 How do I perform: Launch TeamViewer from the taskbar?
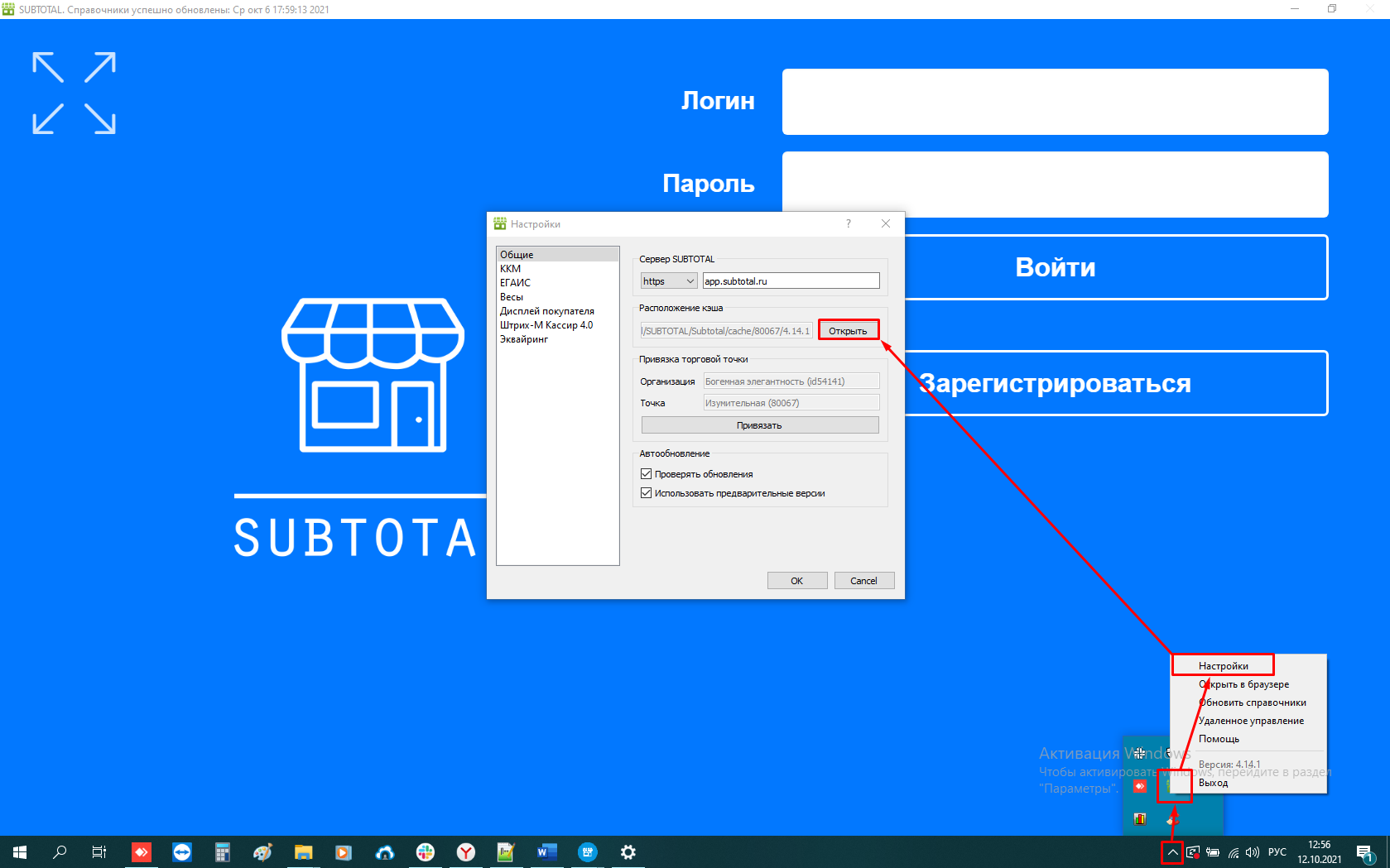182,851
